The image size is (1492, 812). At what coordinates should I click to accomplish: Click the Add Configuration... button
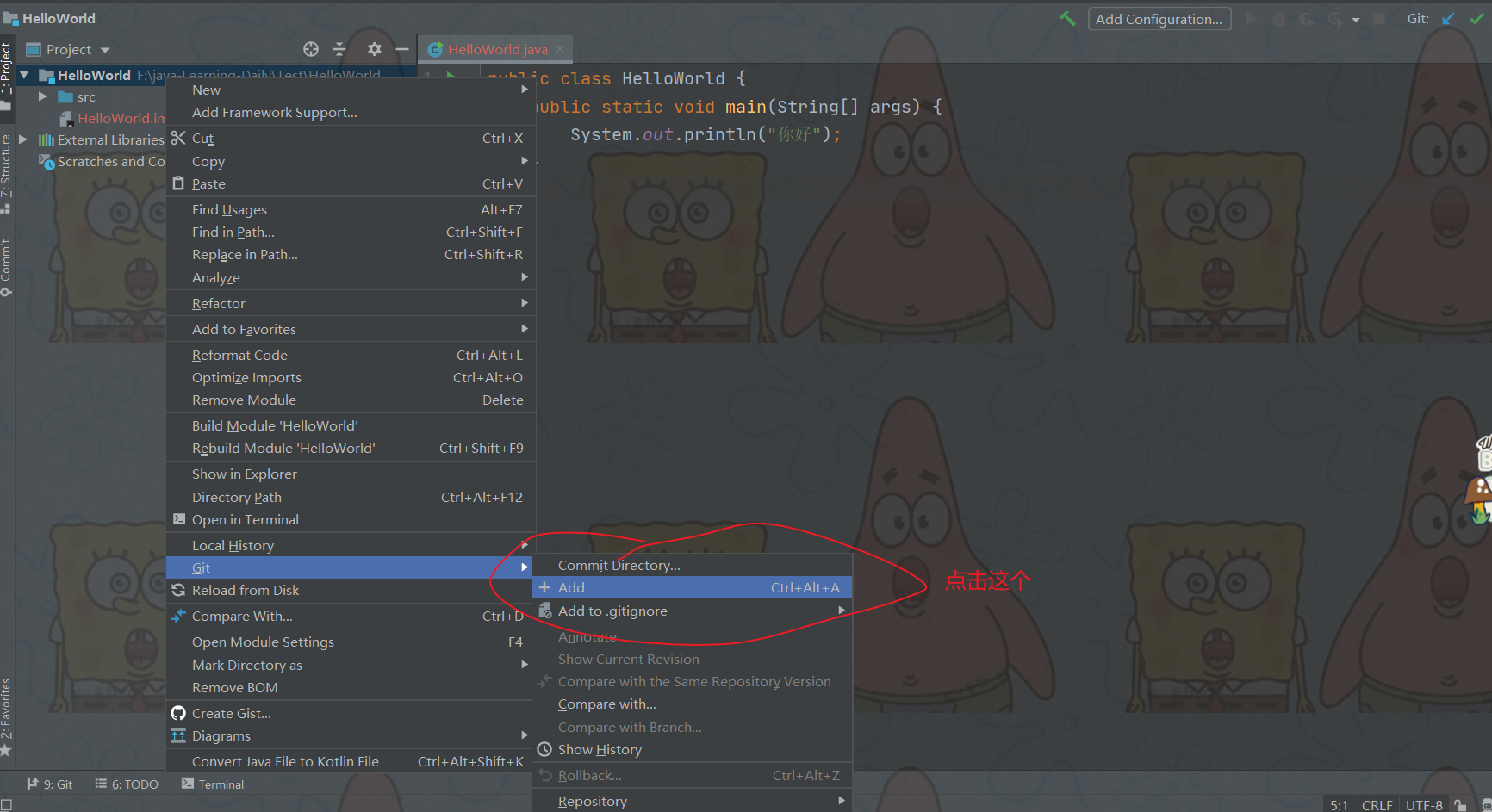(x=1159, y=19)
